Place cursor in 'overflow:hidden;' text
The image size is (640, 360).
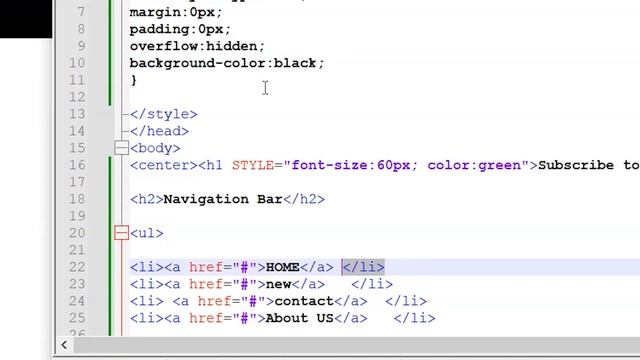click(x=197, y=46)
